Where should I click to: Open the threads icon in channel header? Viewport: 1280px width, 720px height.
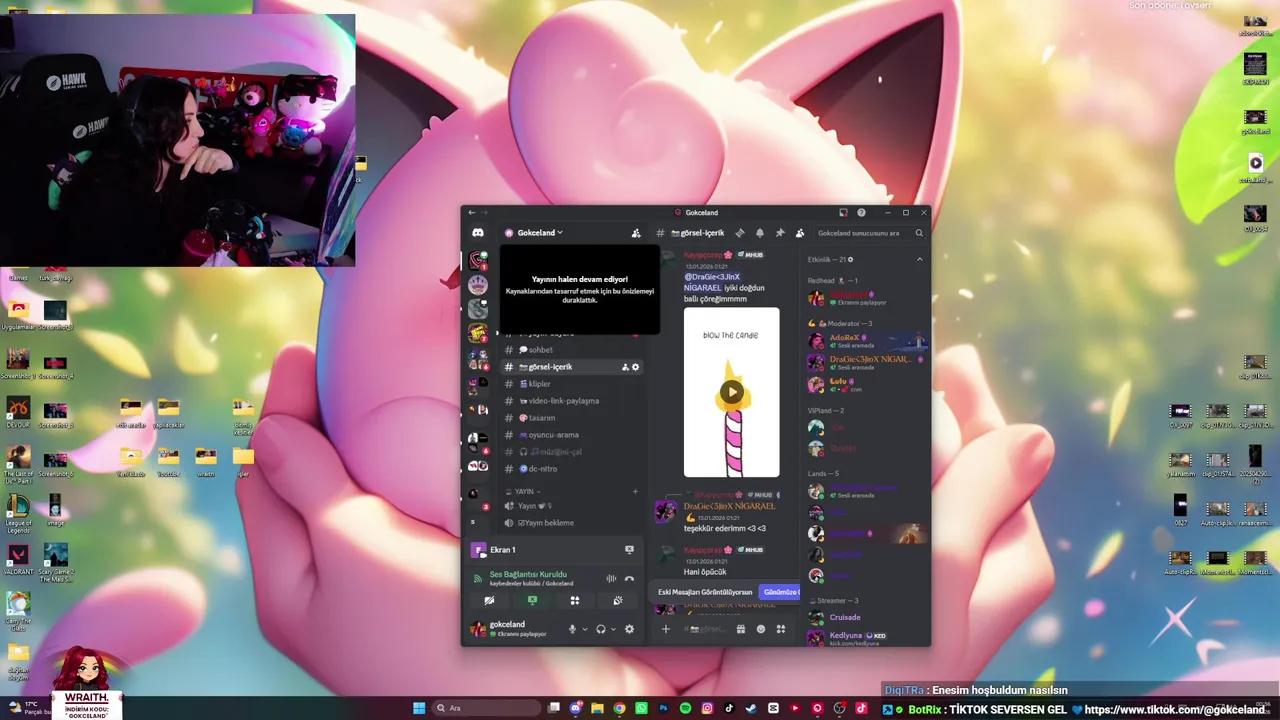740,233
